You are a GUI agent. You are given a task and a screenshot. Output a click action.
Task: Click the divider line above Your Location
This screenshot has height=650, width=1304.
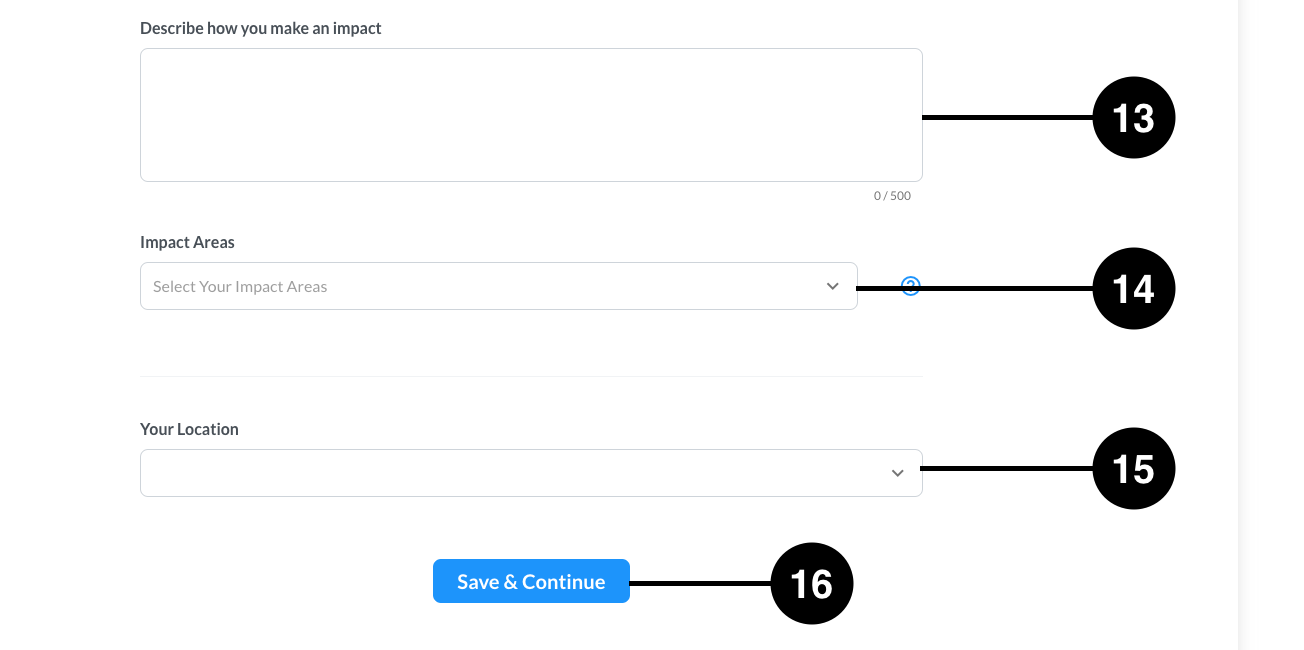click(x=531, y=376)
